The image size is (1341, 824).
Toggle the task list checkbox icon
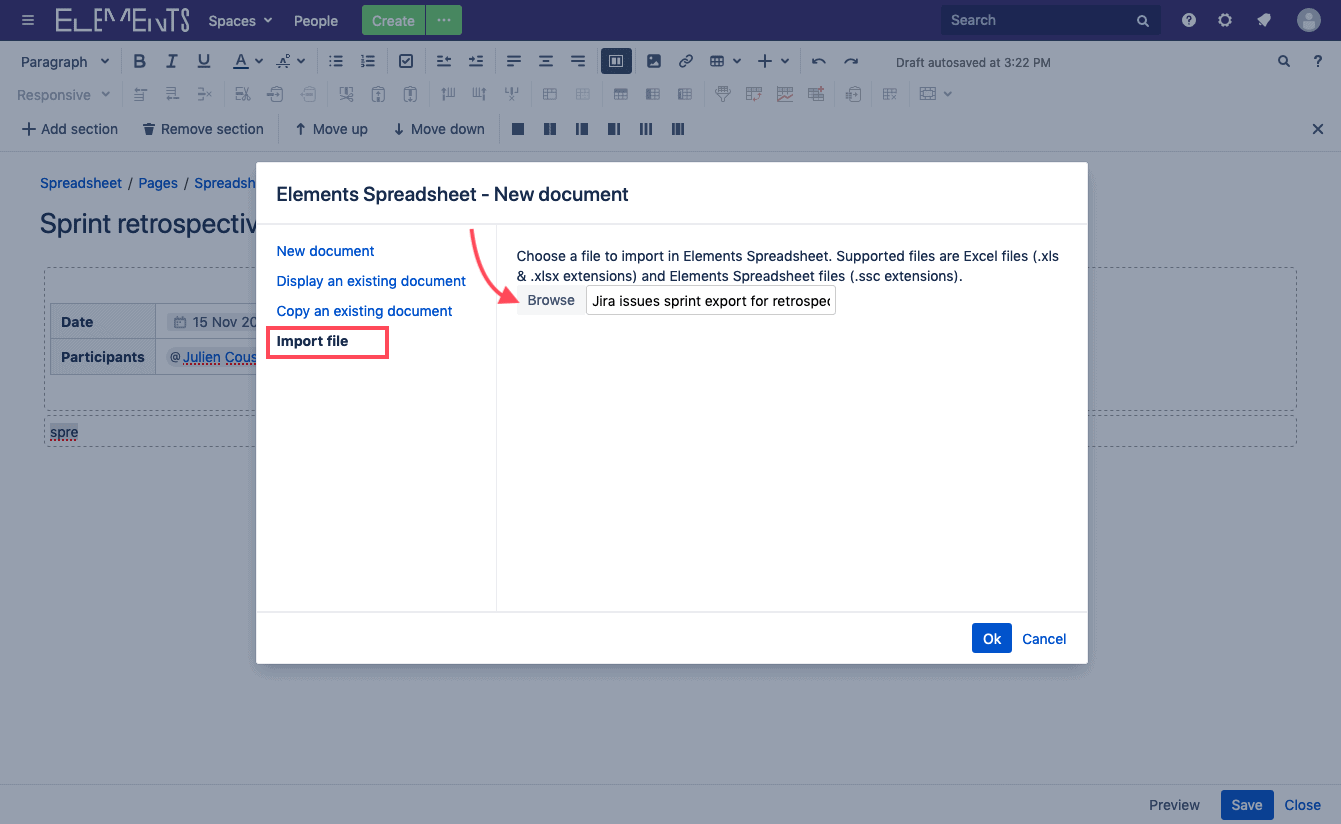coord(406,61)
